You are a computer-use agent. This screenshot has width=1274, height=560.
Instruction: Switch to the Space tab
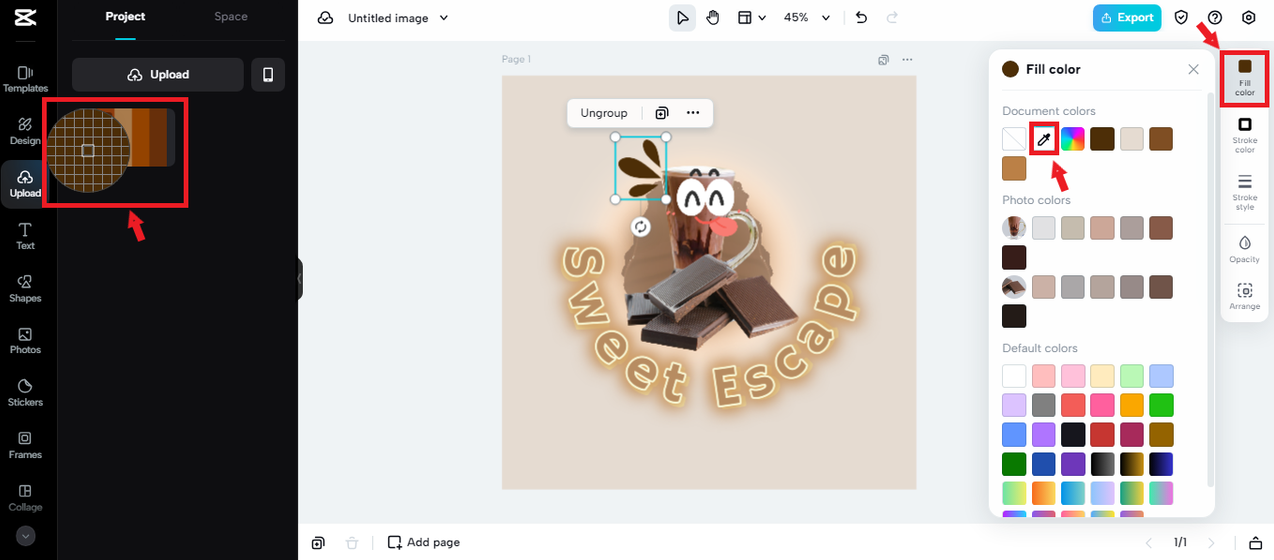pos(231,17)
